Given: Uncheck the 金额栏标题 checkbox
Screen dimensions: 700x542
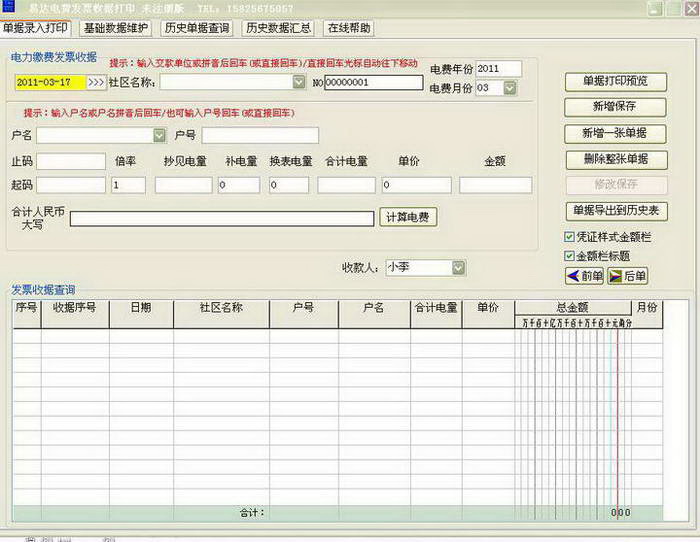Looking at the screenshot, I should 569,256.
